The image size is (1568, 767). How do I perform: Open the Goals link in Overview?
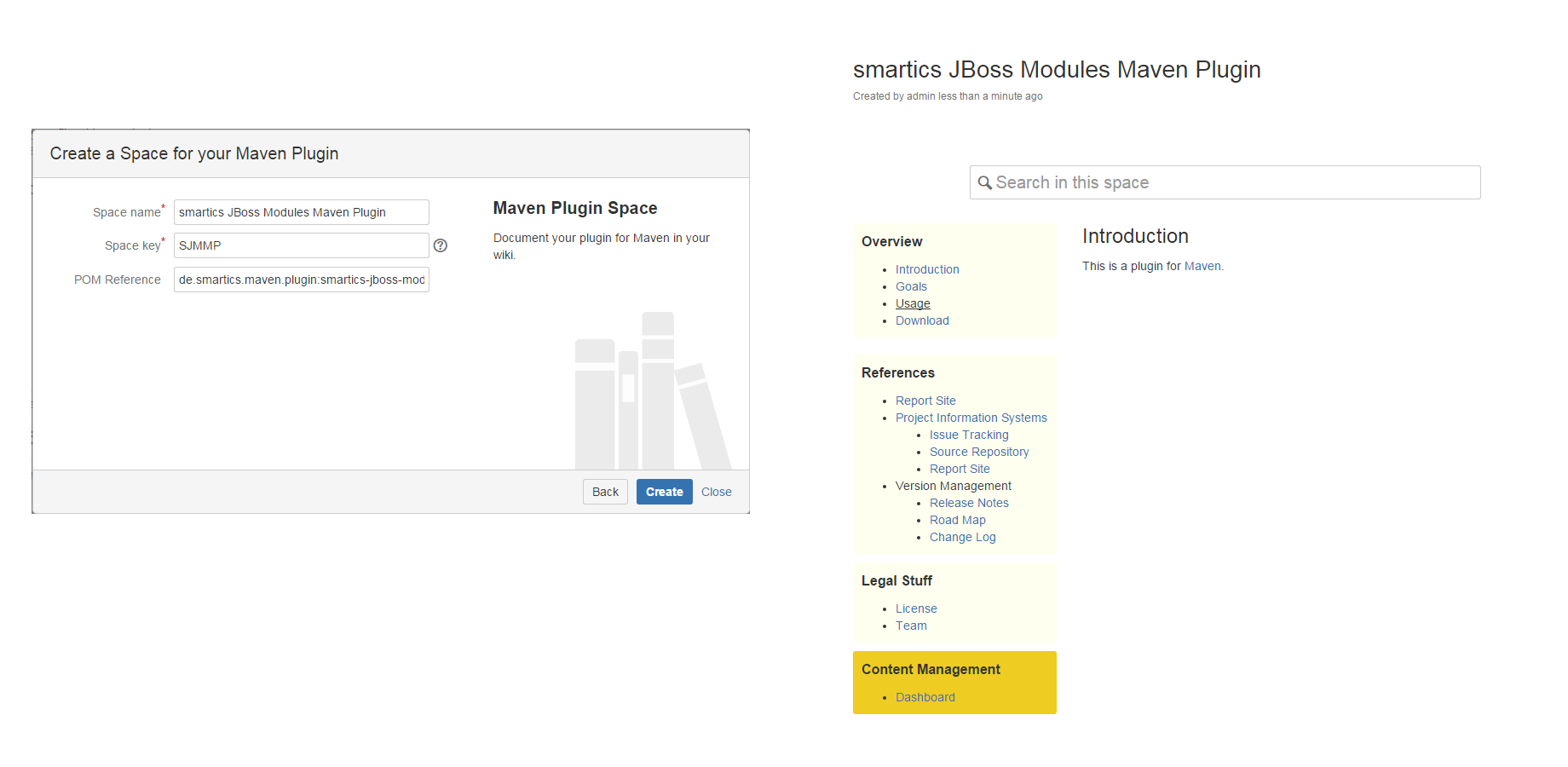point(911,286)
